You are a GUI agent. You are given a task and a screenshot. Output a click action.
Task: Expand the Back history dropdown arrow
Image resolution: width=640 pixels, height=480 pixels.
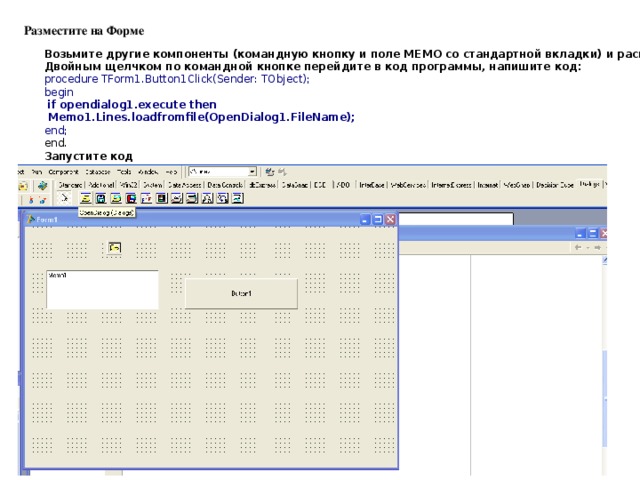point(588,247)
